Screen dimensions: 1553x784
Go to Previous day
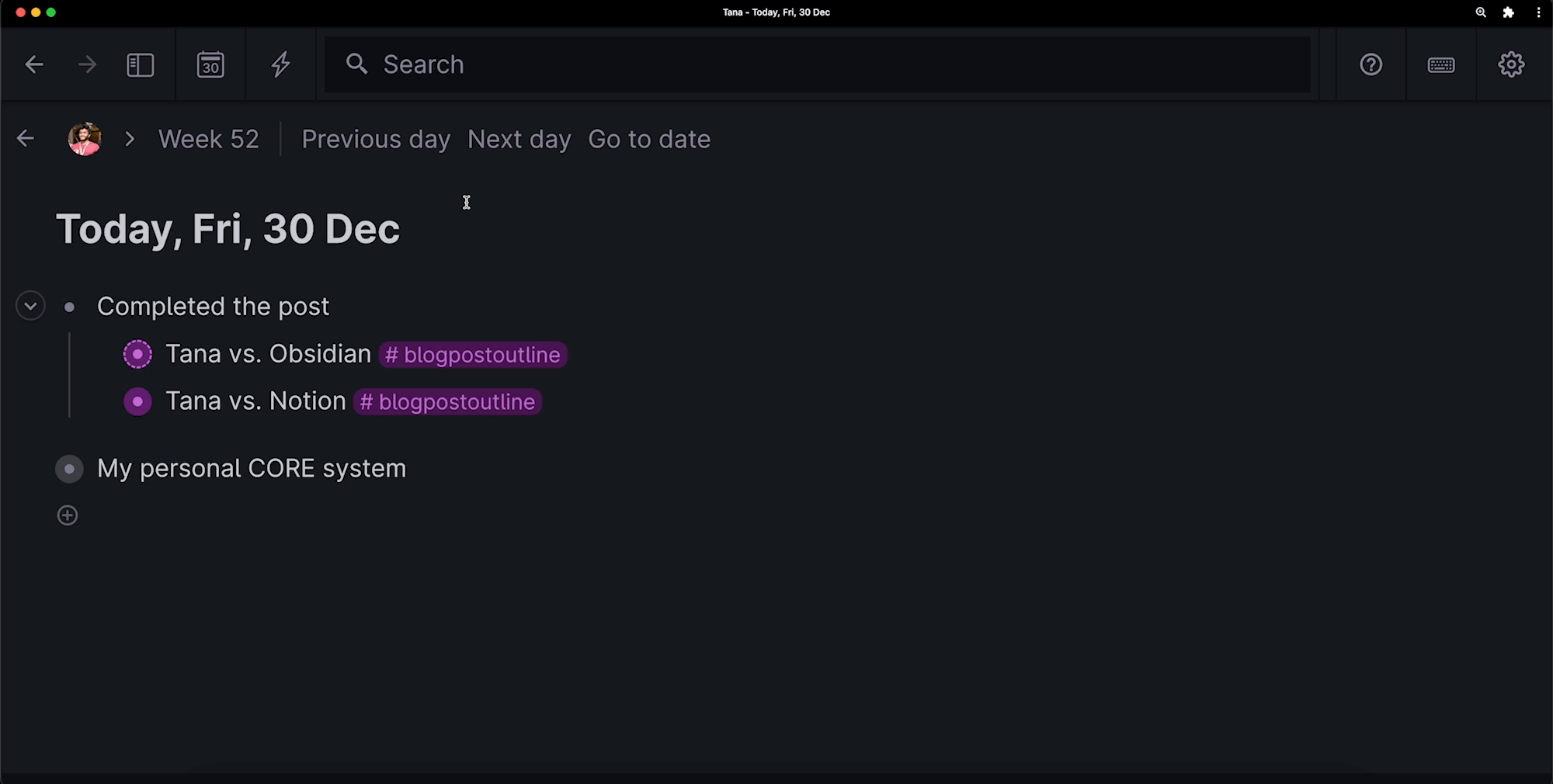click(x=376, y=139)
